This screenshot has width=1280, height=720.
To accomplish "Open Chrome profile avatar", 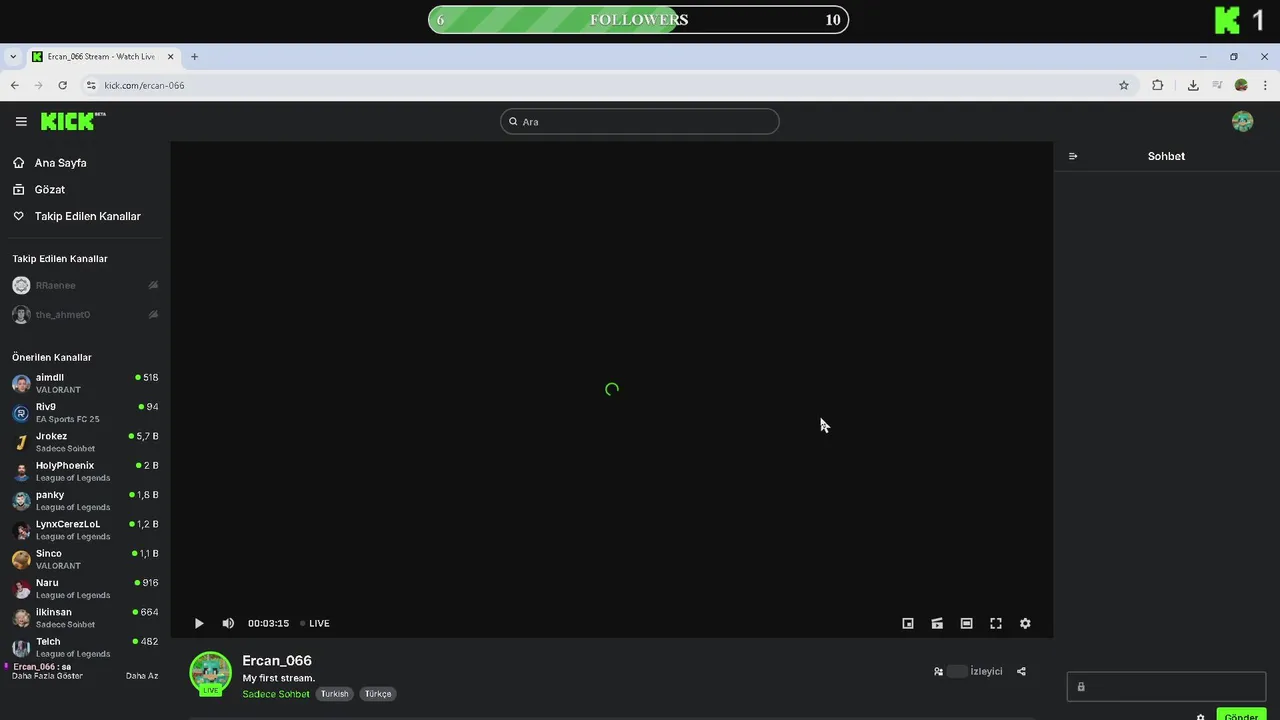I will [1241, 86].
